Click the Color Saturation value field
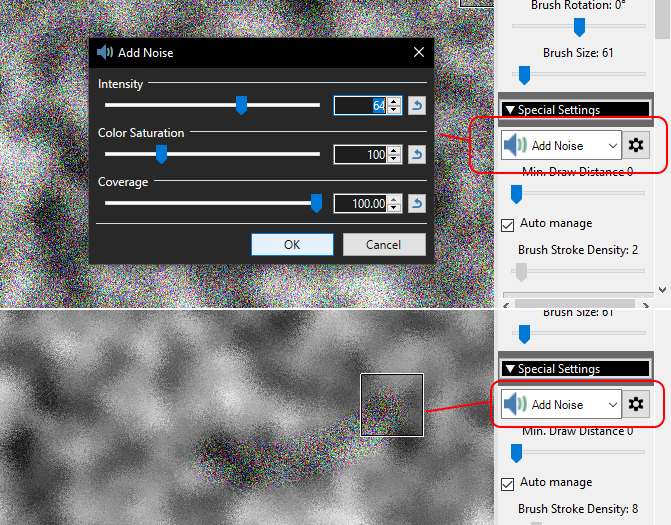The width and height of the screenshot is (671, 525). point(360,154)
